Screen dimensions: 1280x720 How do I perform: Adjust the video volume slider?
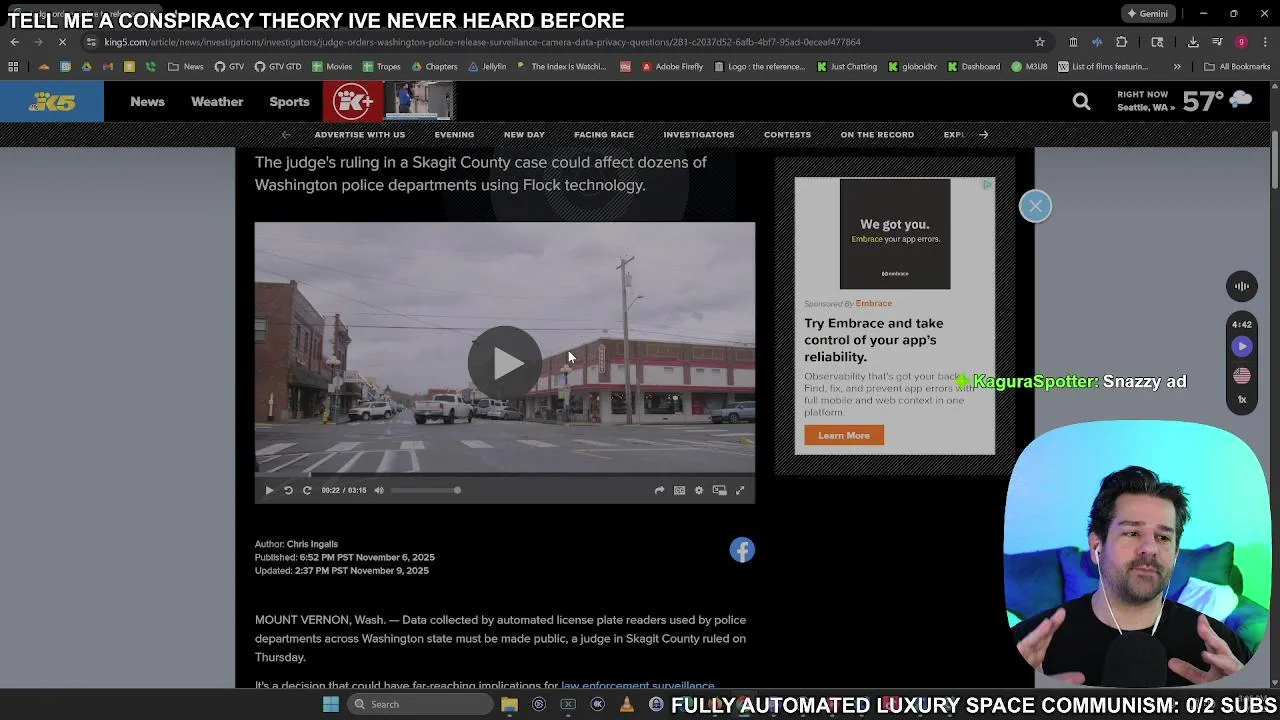tap(425, 490)
